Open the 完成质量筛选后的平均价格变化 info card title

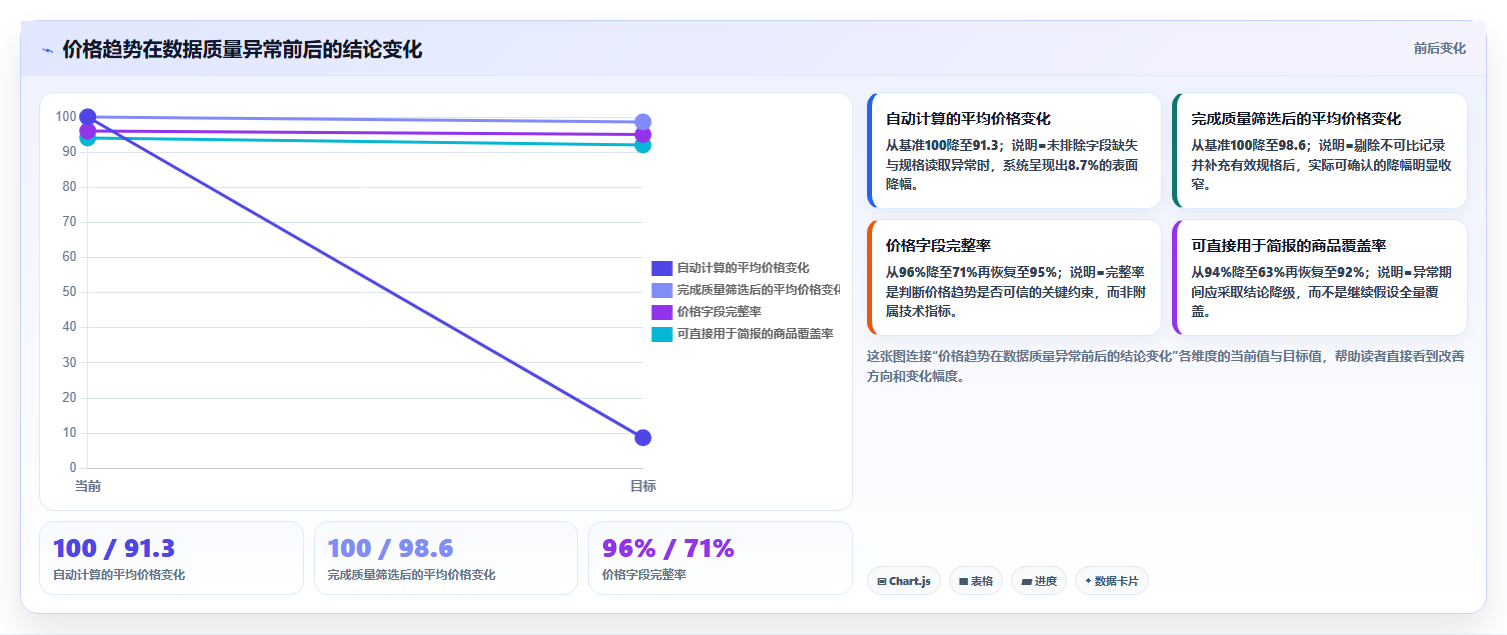[1296, 118]
